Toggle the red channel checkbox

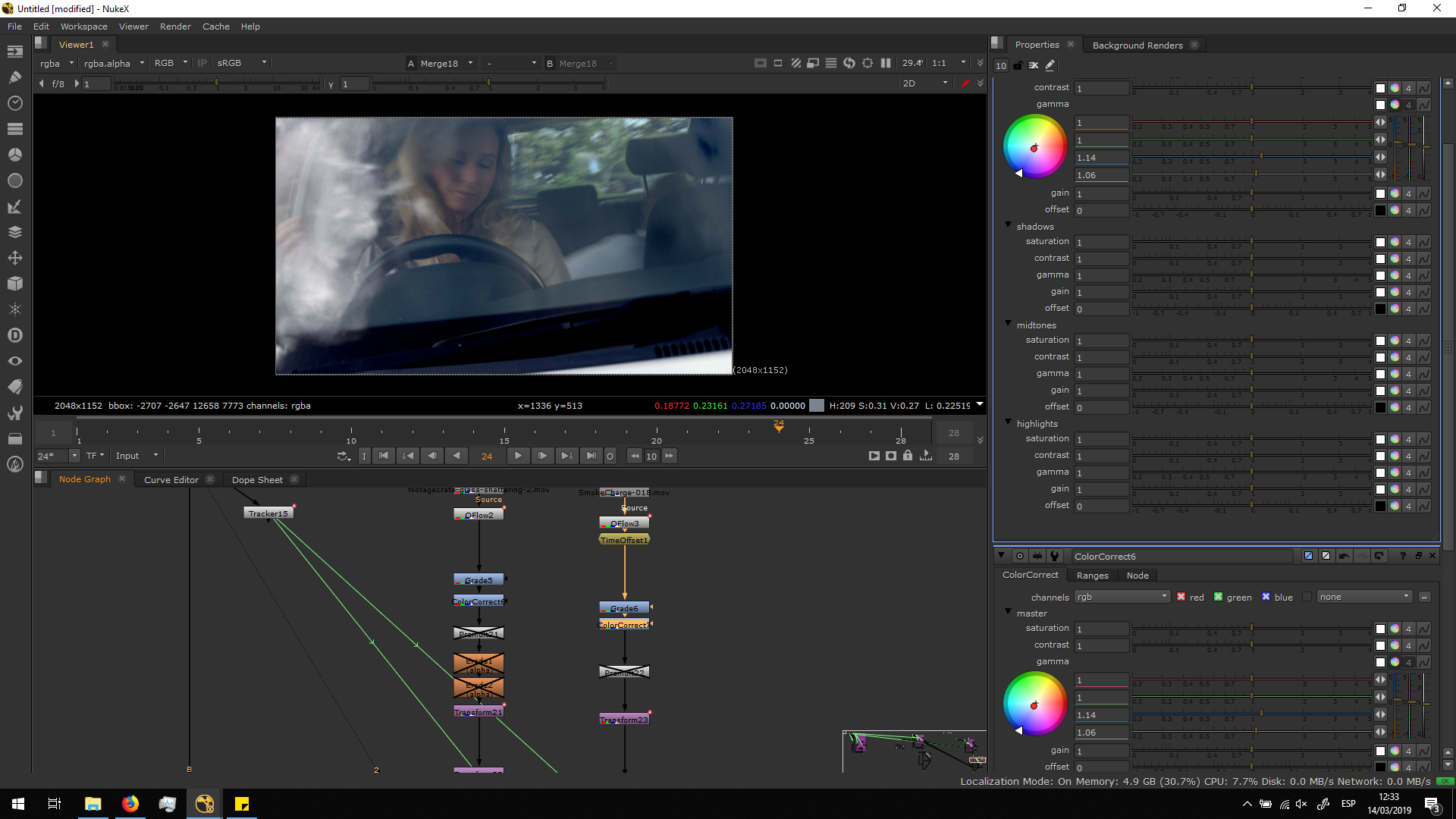(x=1181, y=597)
